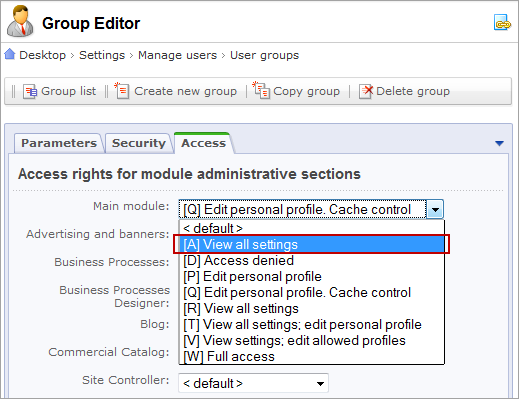
Task: Click the link icon in header corner
Action: pos(502,22)
